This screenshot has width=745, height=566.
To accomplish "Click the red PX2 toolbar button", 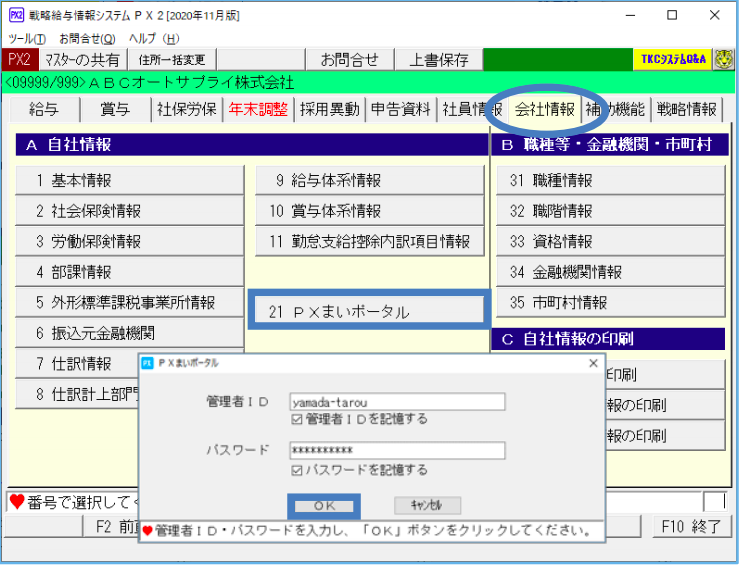I will 20,60.
